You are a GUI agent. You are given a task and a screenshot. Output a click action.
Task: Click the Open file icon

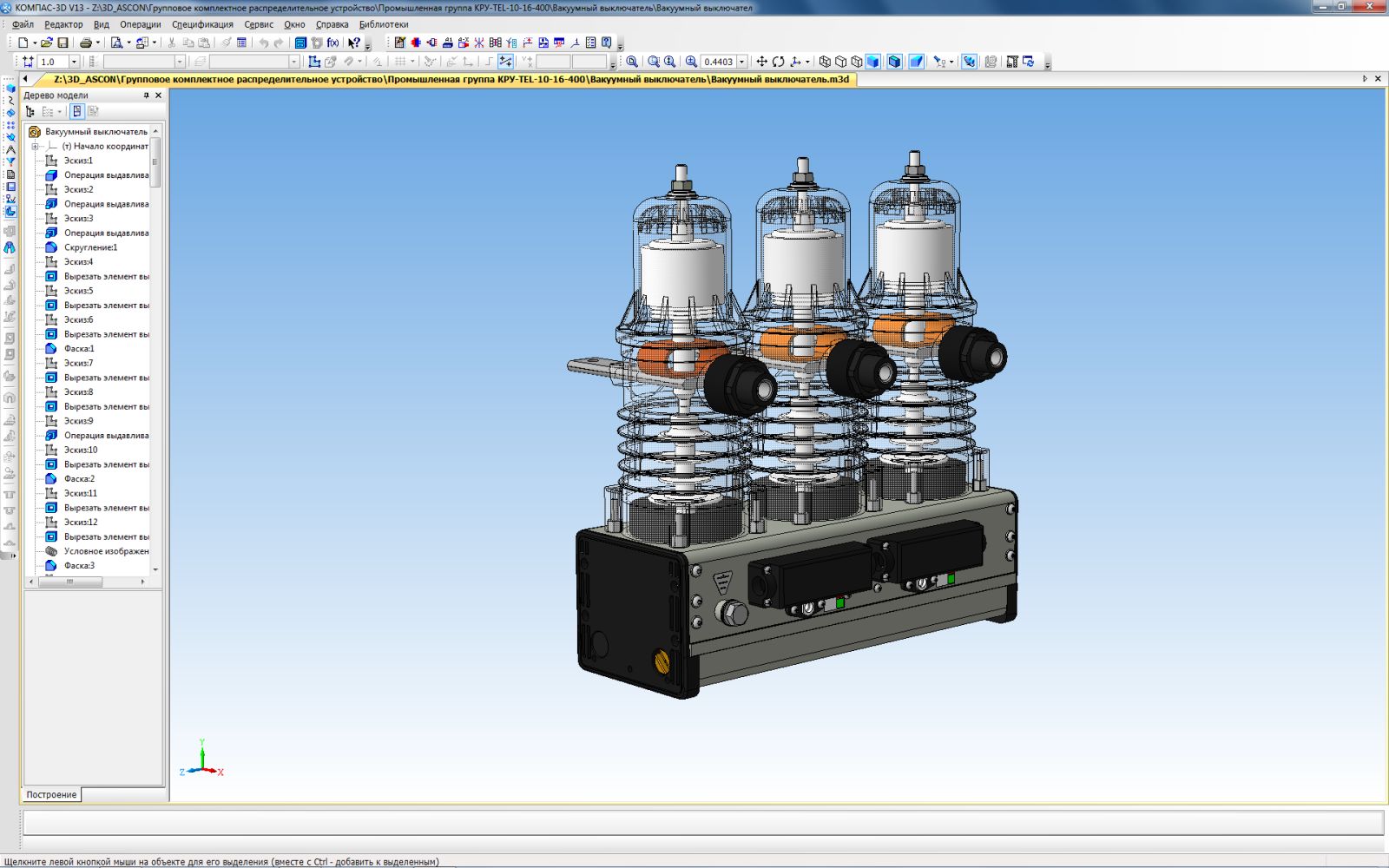click(47, 43)
